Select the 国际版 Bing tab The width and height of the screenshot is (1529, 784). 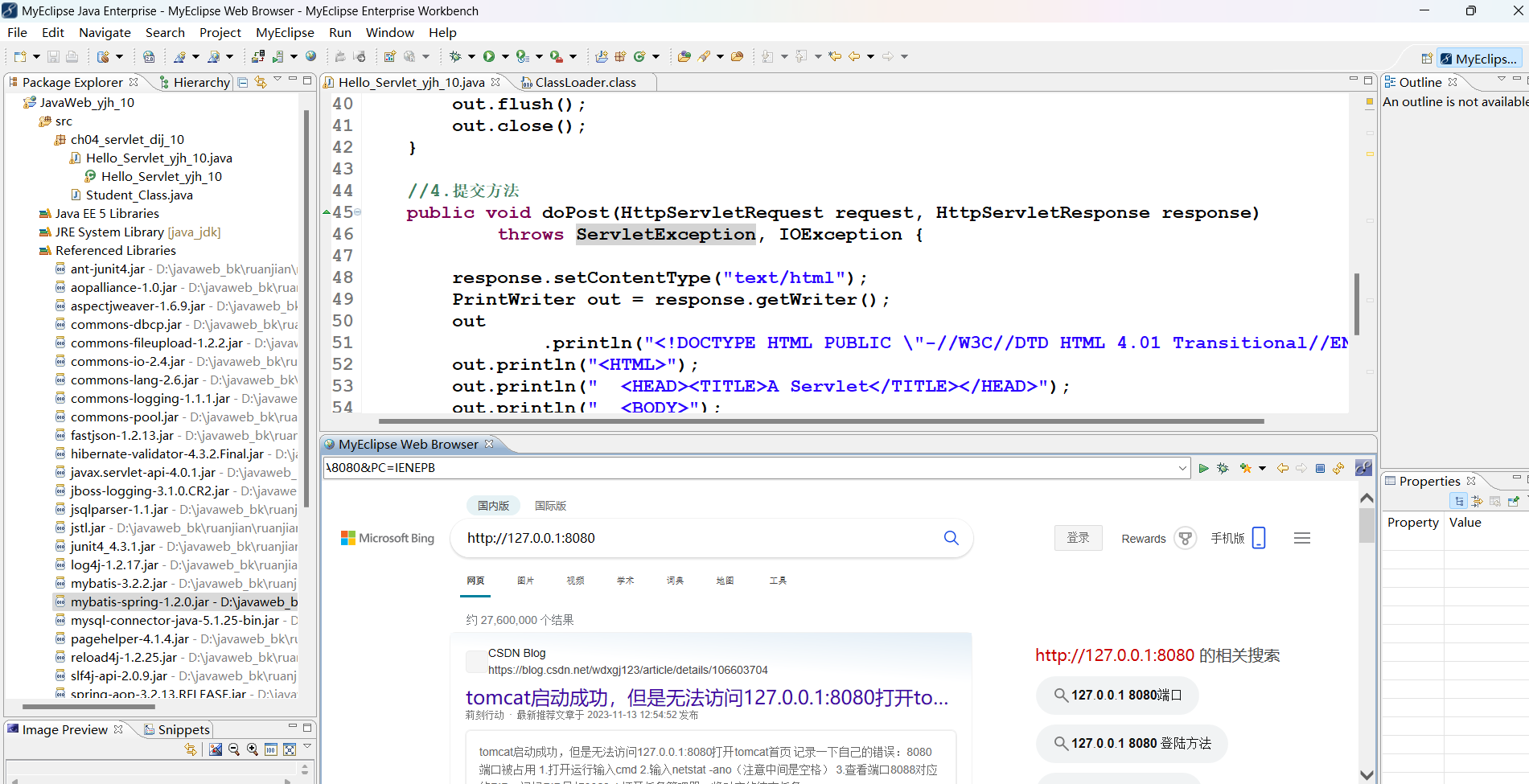tap(551, 506)
